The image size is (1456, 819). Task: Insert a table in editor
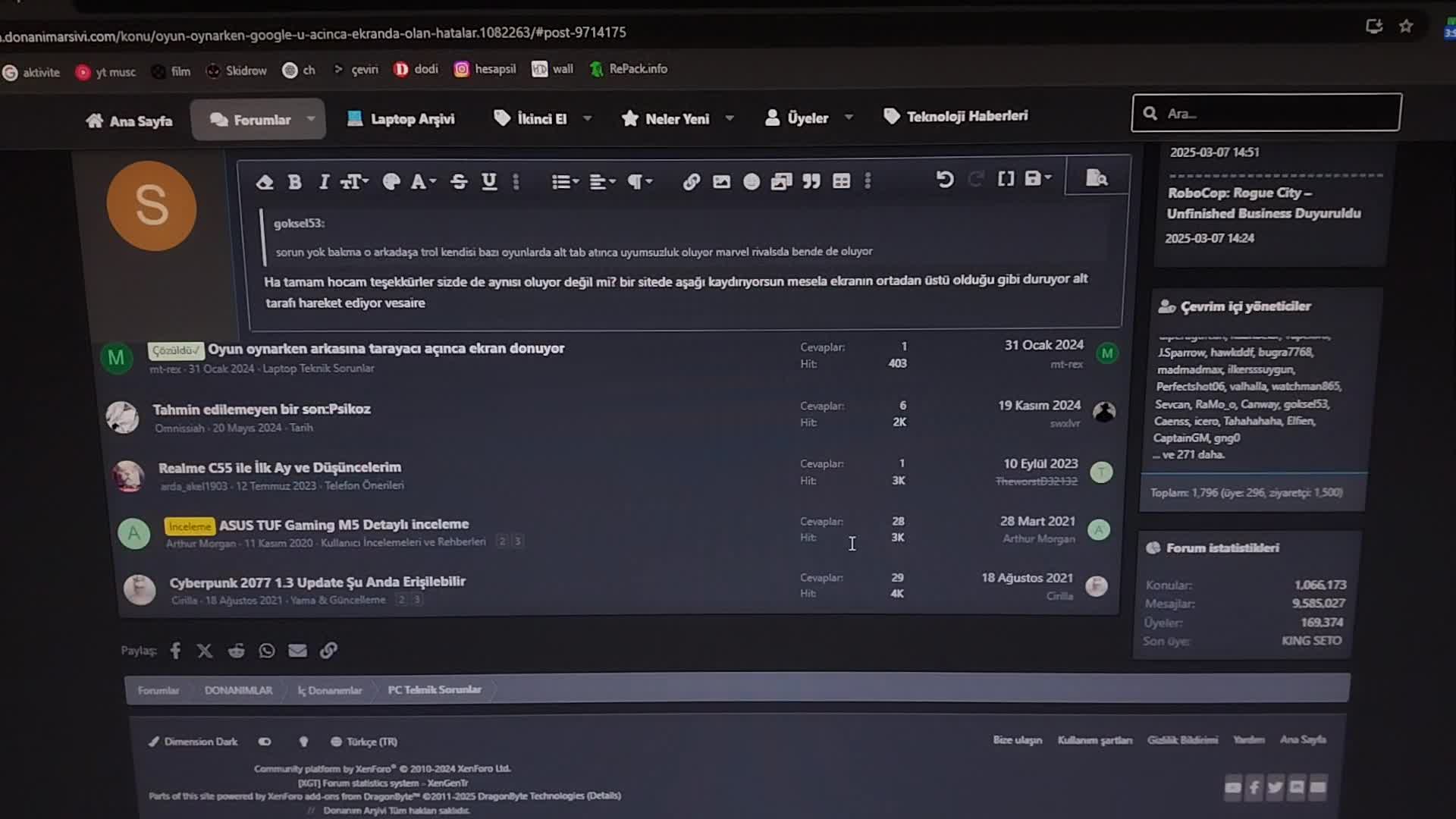(841, 181)
